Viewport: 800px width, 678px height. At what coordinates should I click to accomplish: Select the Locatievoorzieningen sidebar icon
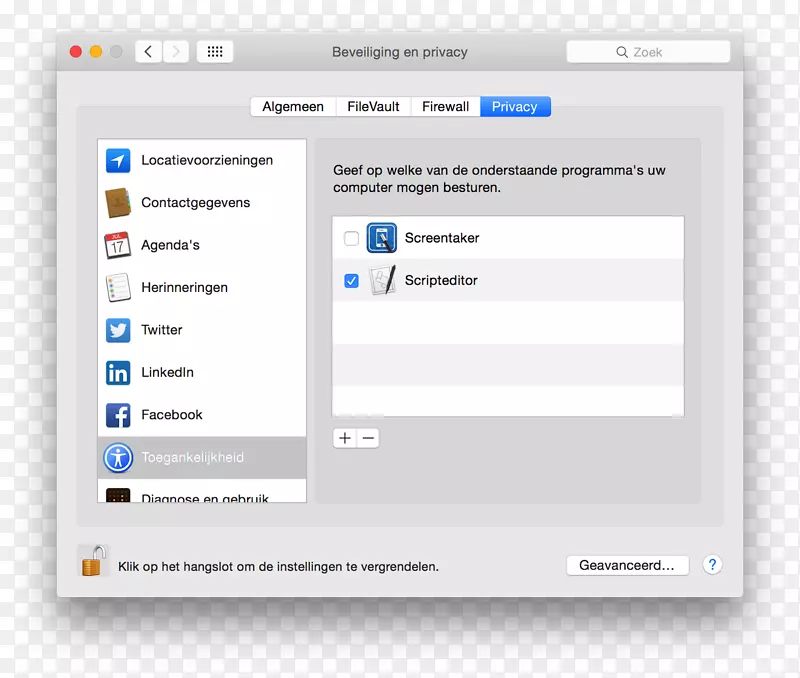[118, 160]
